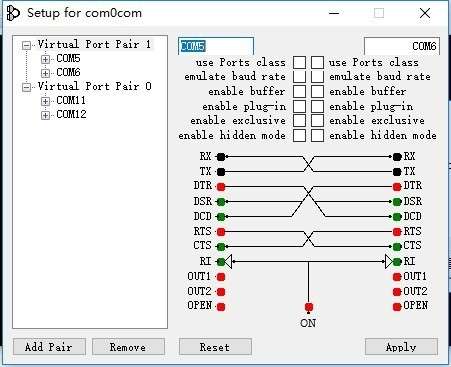Click the com0com title bar app icon
The height and width of the screenshot is (367, 451).
pyautogui.click(x=13, y=13)
